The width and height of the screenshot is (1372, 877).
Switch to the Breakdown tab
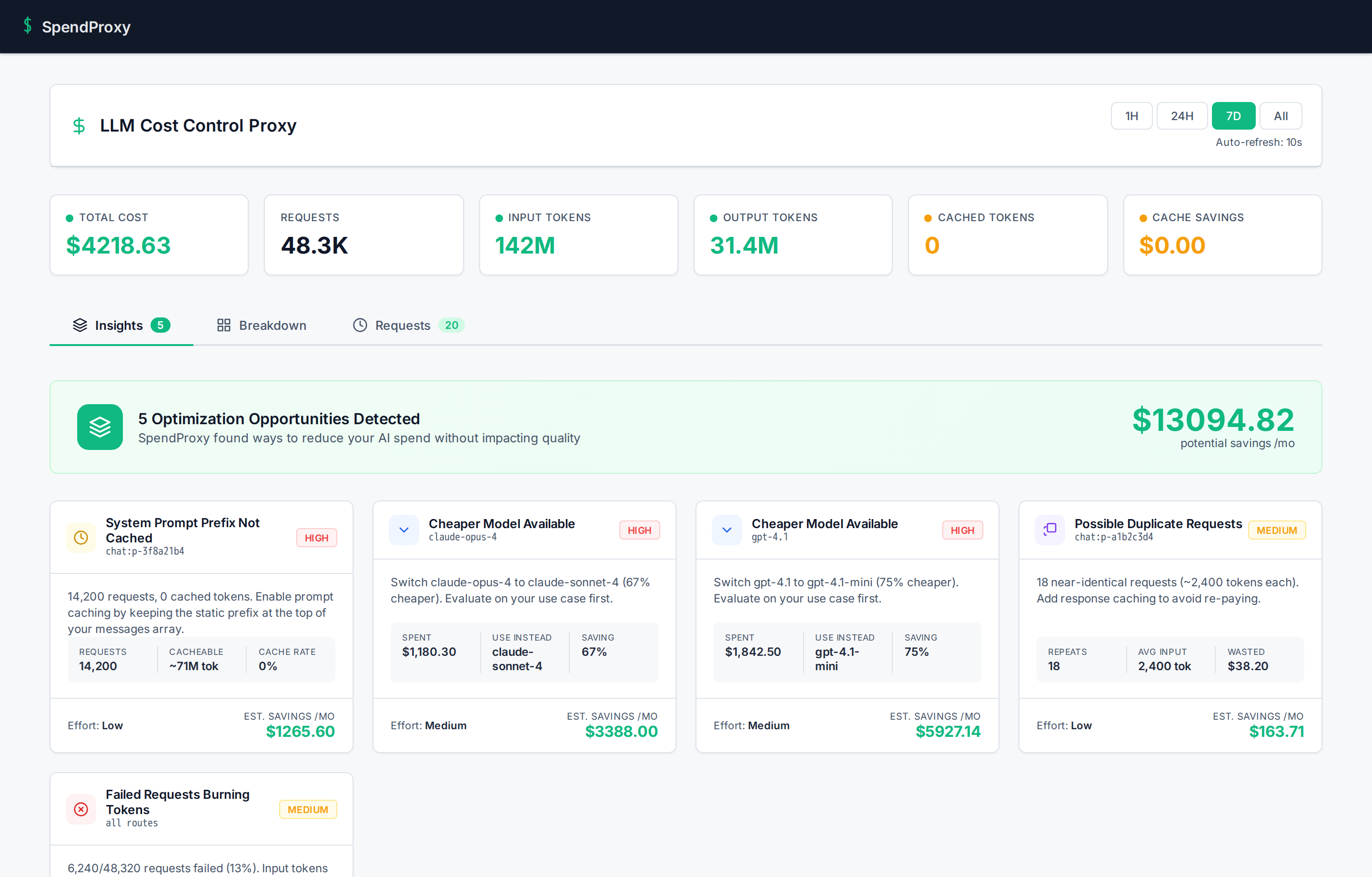click(x=272, y=325)
